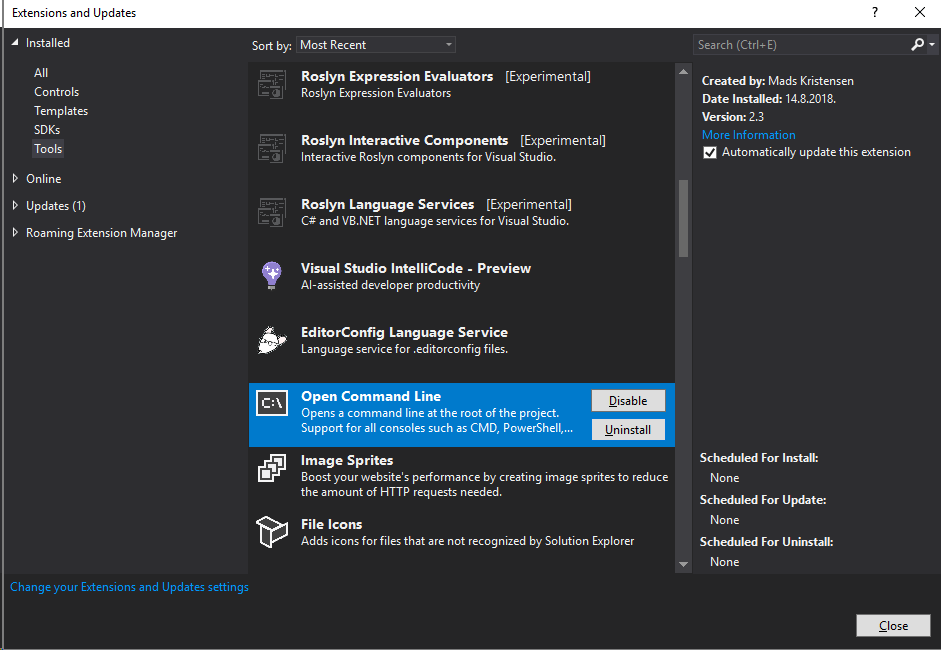Click the Created by: Mads Kristensen text
943x650 pixels.
click(778, 81)
